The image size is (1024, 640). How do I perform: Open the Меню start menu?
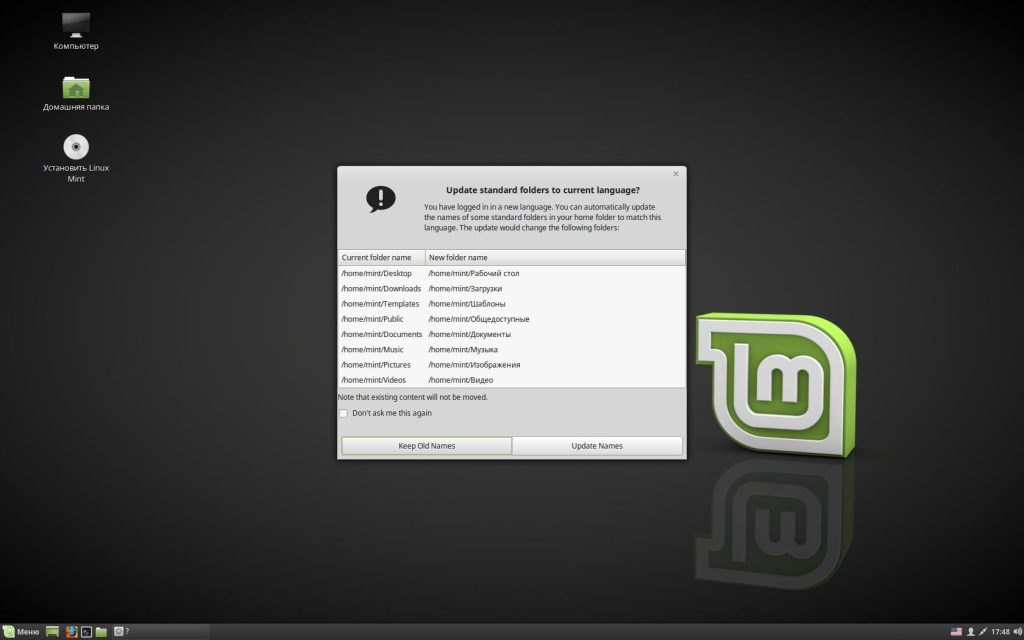pyautogui.click(x=21, y=631)
